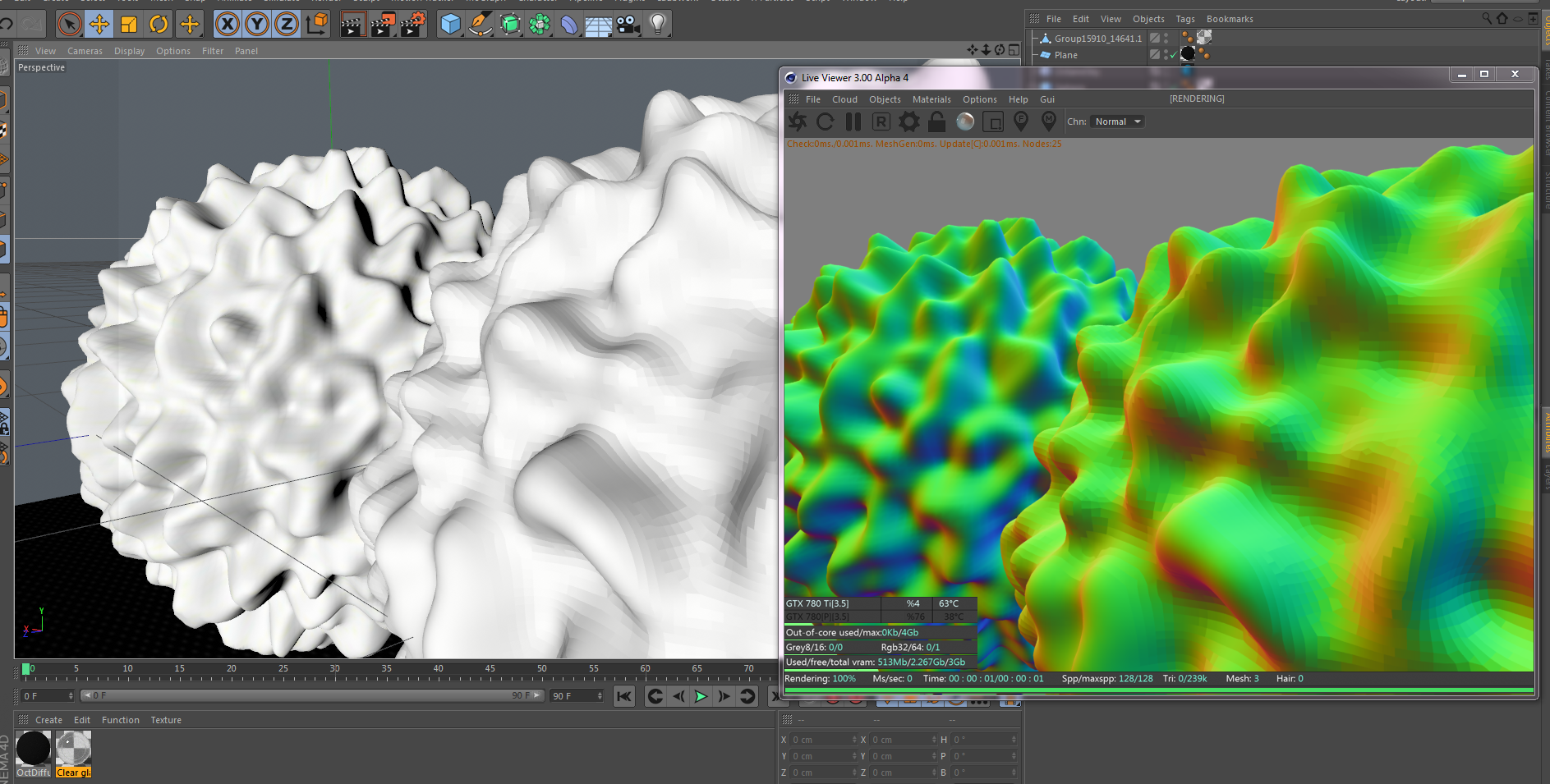Viewport: 1550px width, 784px height.
Task: Open Texture menu in material manager
Action: [x=166, y=720]
